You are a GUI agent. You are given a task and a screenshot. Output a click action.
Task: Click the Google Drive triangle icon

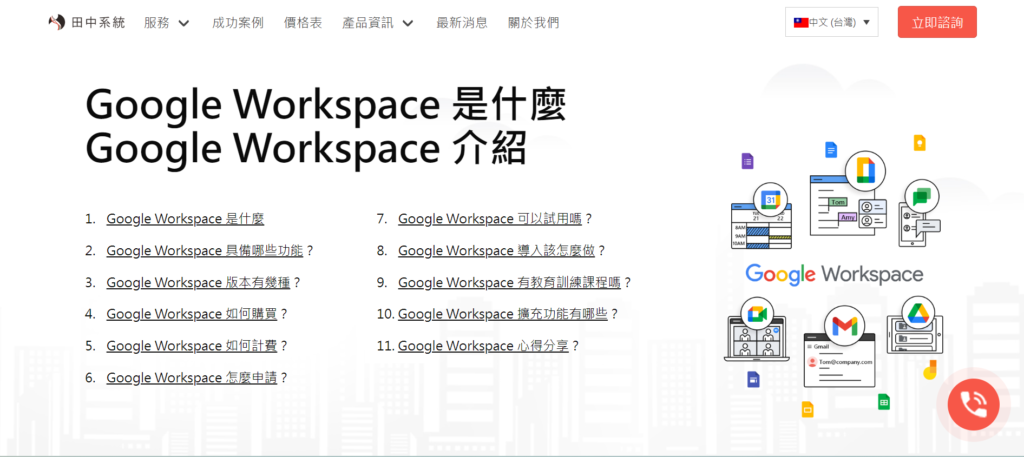(x=920, y=312)
